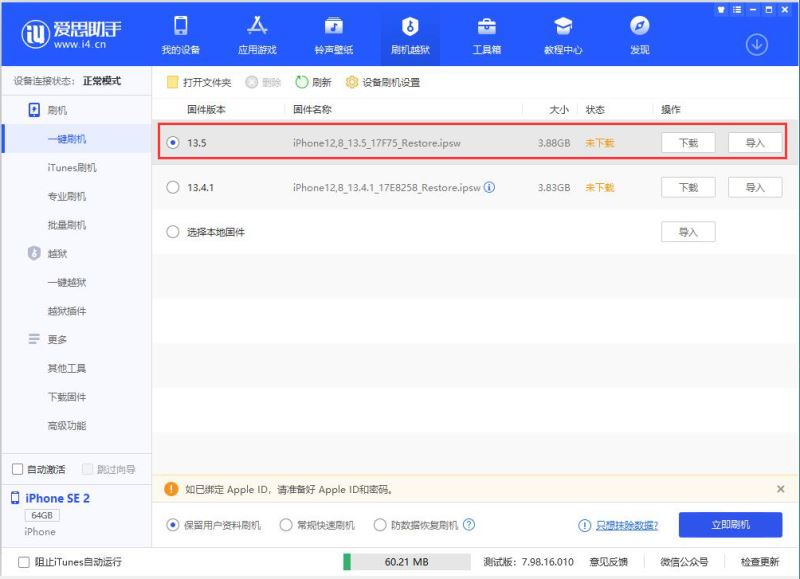
Task: Select the 13.4.1 firmware radio button
Action: pos(173,187)
